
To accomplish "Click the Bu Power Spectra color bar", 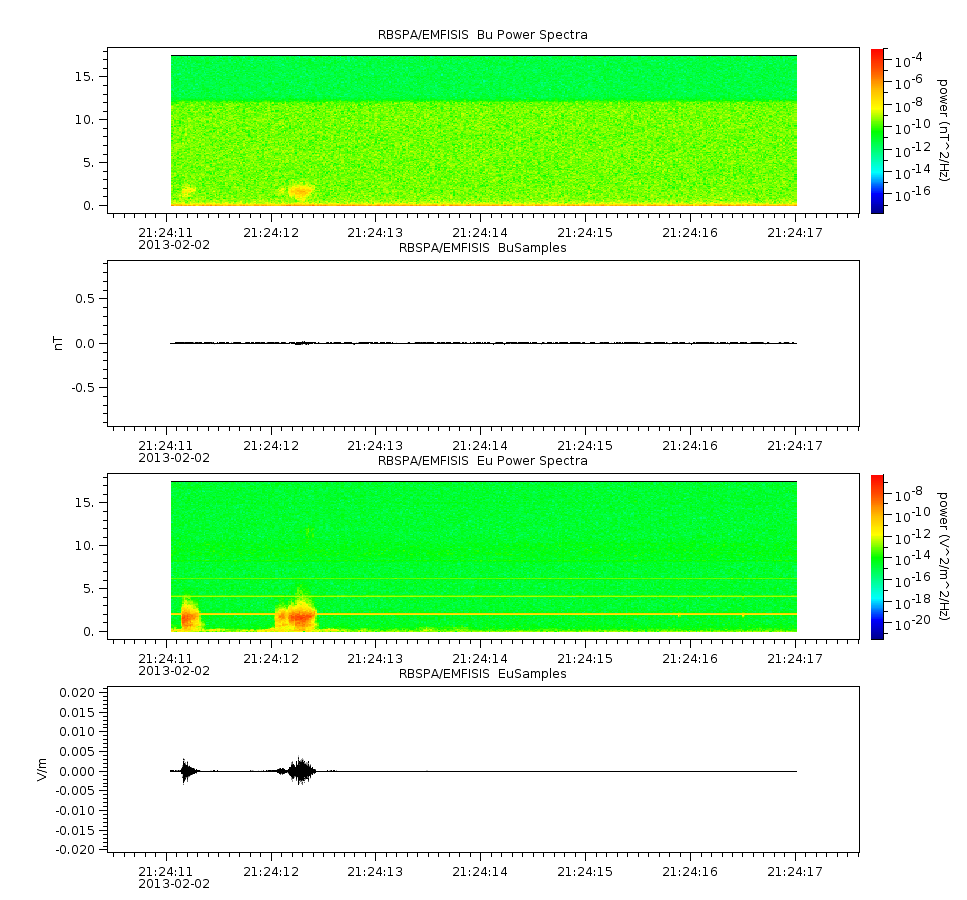I will 877,131.
